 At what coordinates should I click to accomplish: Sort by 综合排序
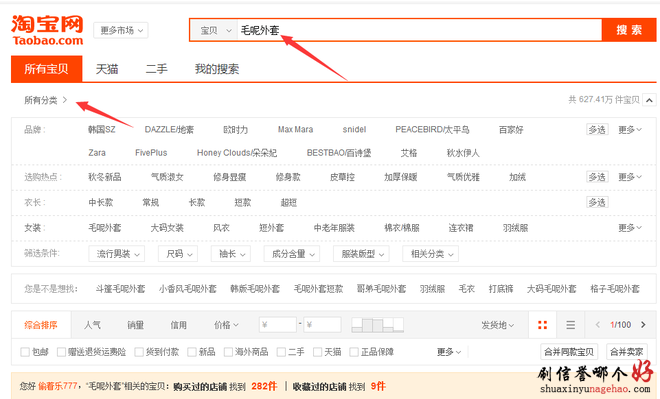click(41, 325)
